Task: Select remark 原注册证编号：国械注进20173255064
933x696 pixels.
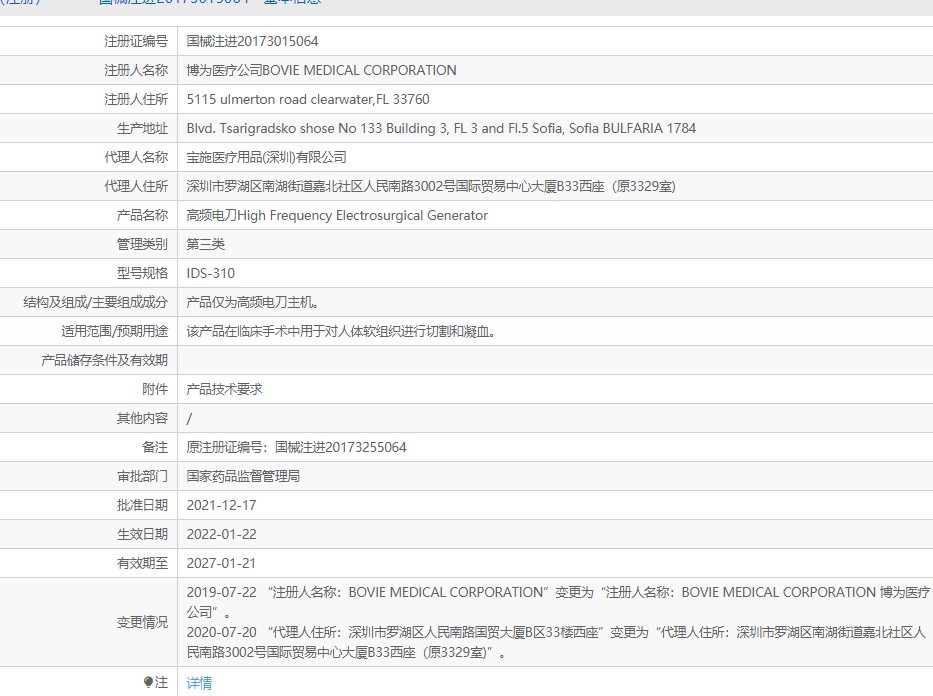Action: click(x=296, y=447)
